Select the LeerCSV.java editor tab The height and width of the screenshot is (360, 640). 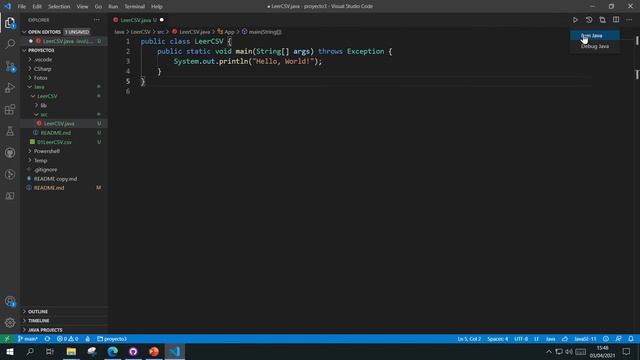pyautogui.click(x=138, y=20)
